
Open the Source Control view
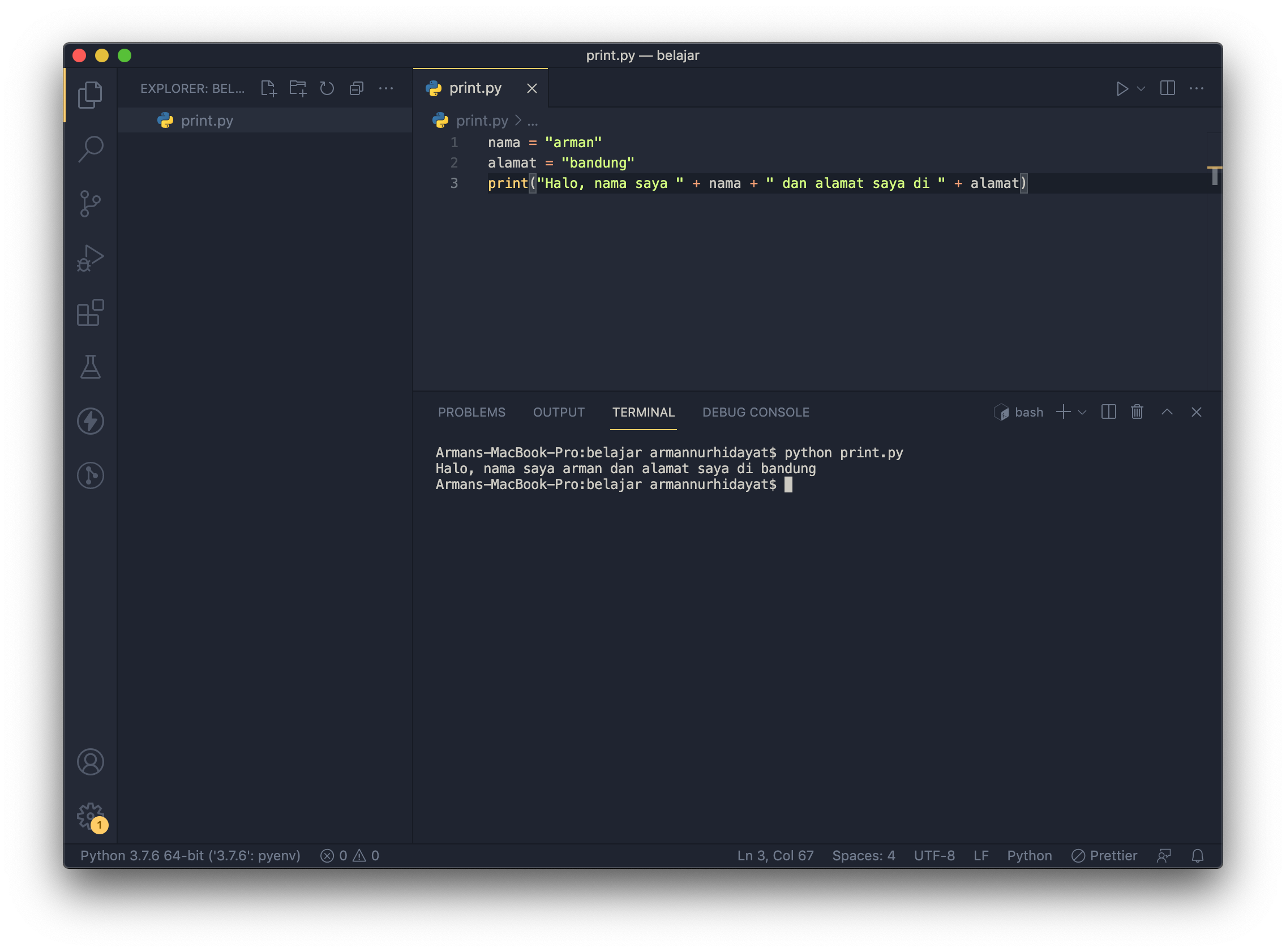pyautogui.click(x=91, y=203)
